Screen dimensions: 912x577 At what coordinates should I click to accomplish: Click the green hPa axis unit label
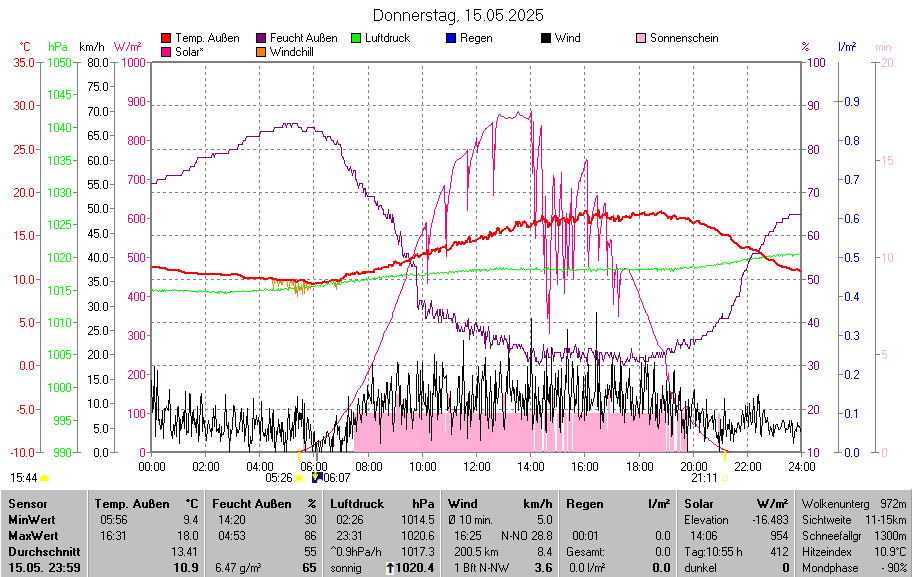click(x=58, y=47)
